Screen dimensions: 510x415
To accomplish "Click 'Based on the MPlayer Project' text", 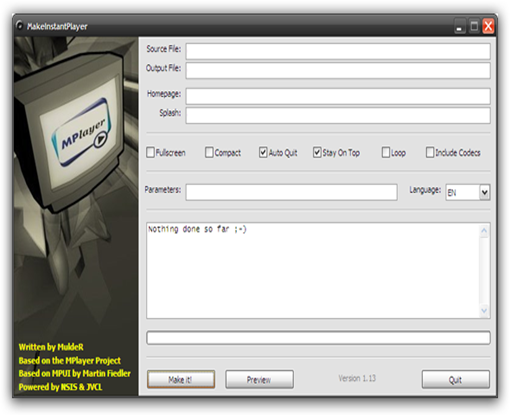I will [70, 360].
